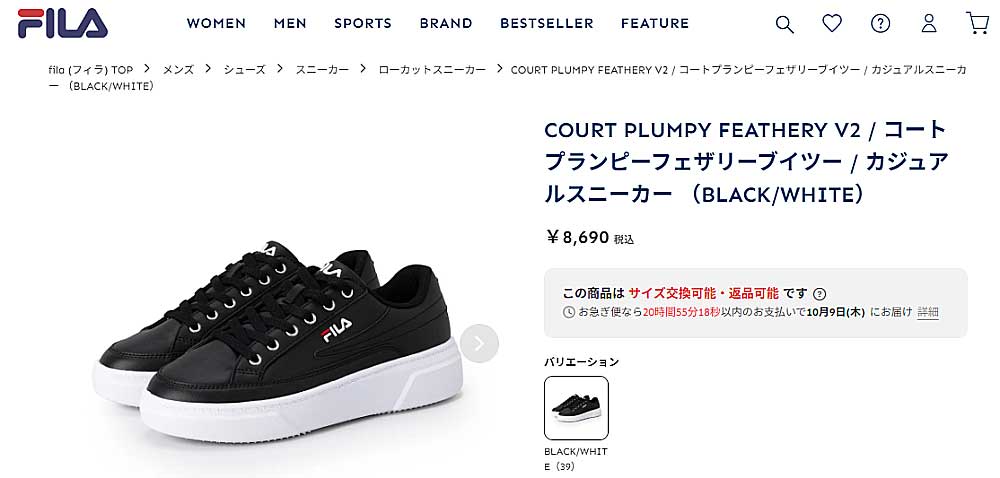Open the スニーカー breadcrumb link
The width and height of the screenshot is (1000, 478).
click(322, 70)
